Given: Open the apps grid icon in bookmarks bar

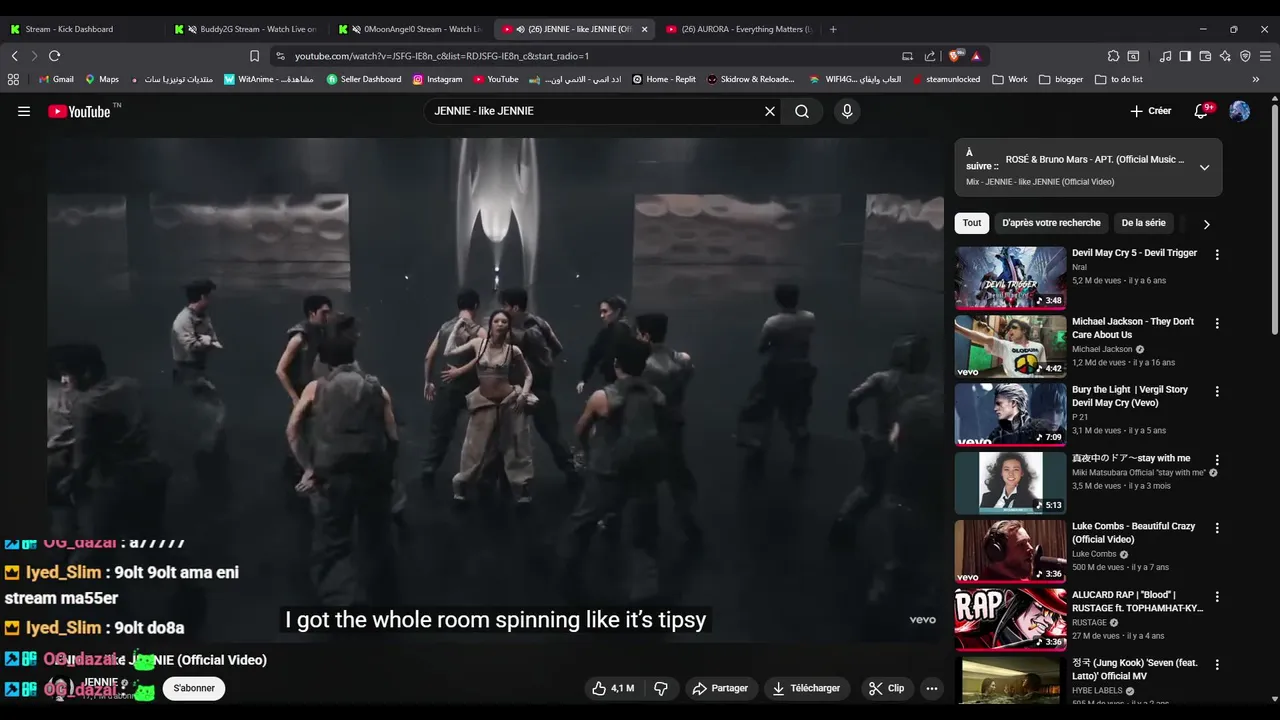Looking at the screenshot, I should (13, 79).
